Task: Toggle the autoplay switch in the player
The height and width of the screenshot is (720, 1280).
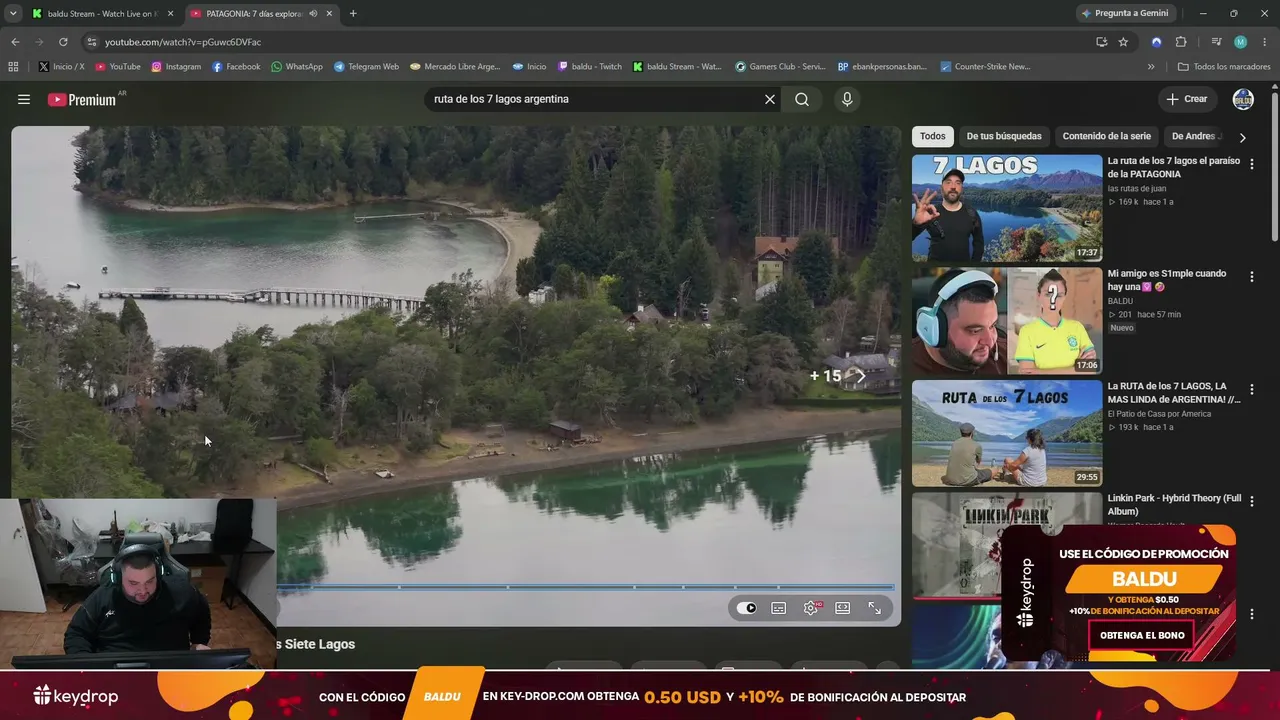Action: click(x=747, y=608)
